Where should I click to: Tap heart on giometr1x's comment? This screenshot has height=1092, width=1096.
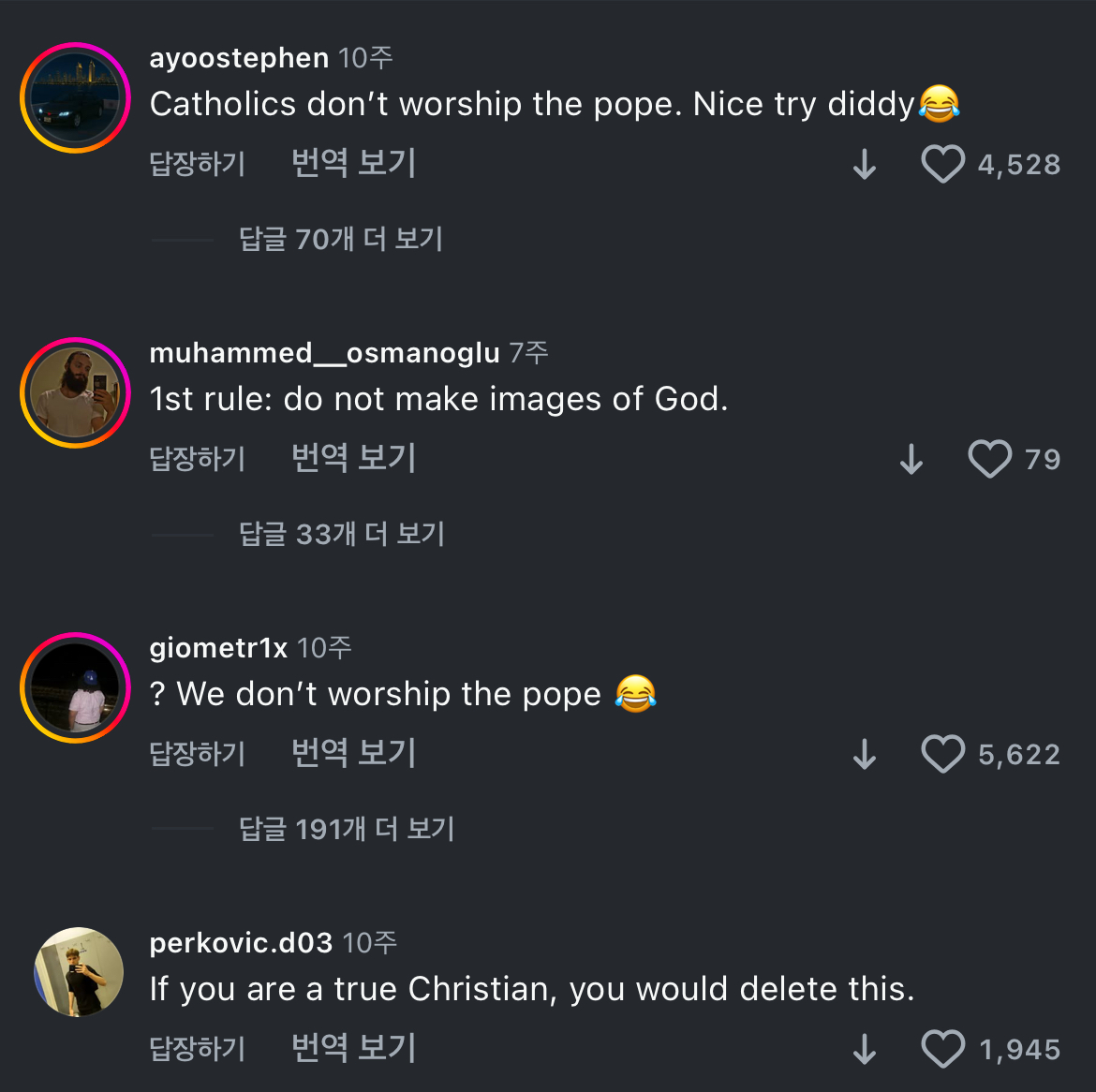pyautogui.click(x=942, y=755)
